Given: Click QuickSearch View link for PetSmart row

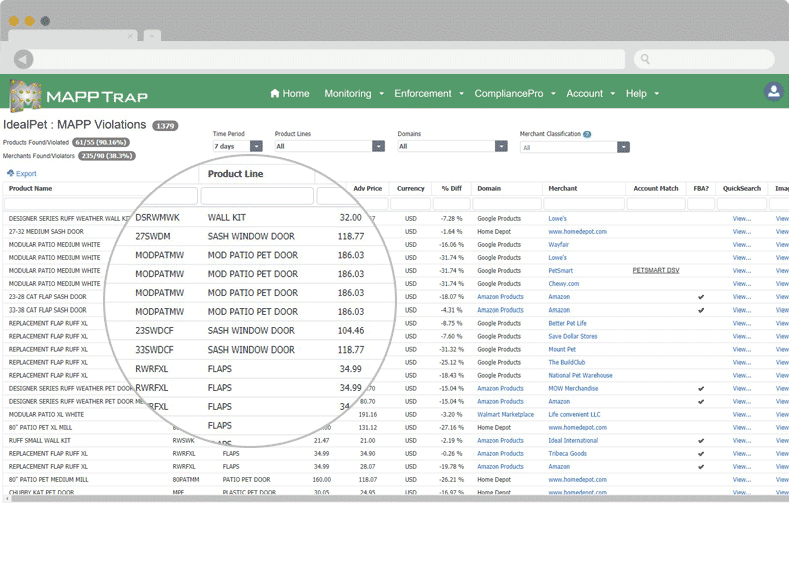Looking at the screenshot, I should (742, 271).
